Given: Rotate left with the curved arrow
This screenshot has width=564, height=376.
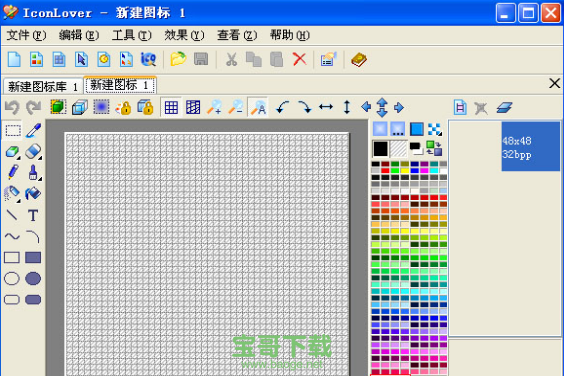Looking at the screenshot, I should (x=283, y=107).
